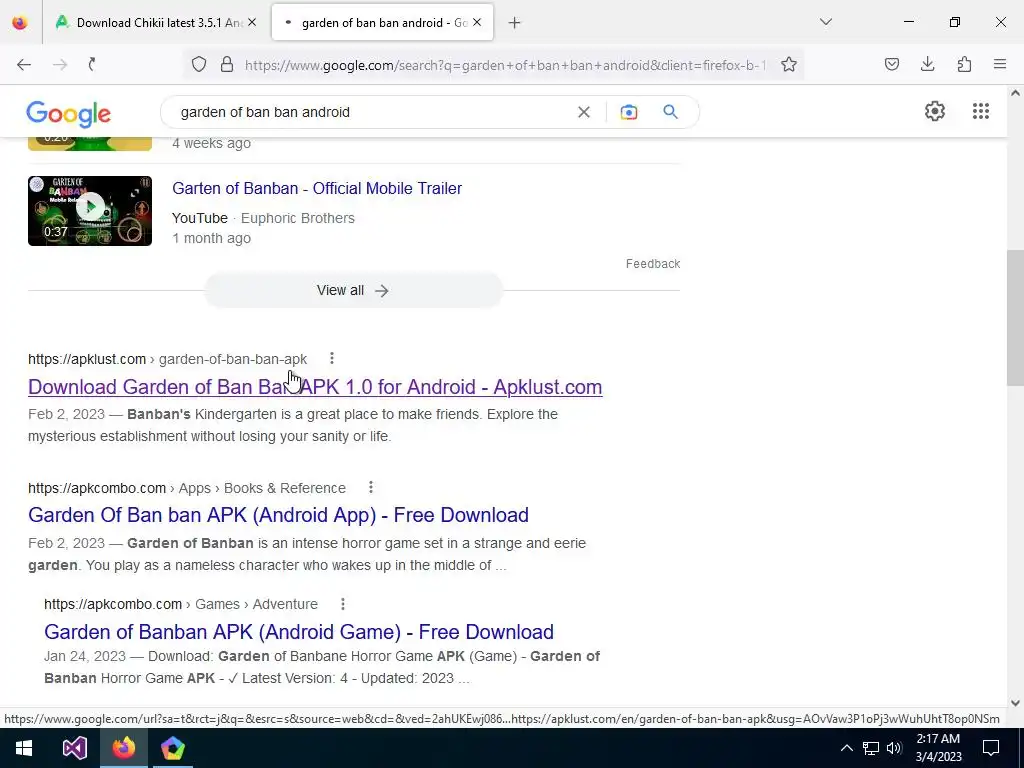Click the Feedback link under videos
The height and width of the screenshot is (768, 1024).
[653, 264]
